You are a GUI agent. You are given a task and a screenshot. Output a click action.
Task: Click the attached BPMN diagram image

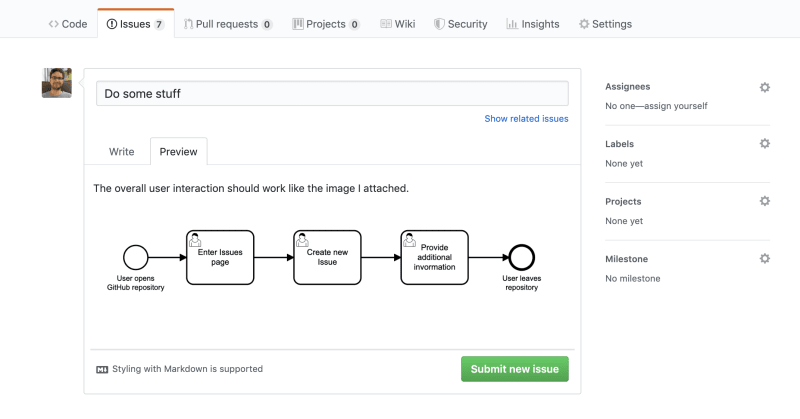[x=324, y=260]
